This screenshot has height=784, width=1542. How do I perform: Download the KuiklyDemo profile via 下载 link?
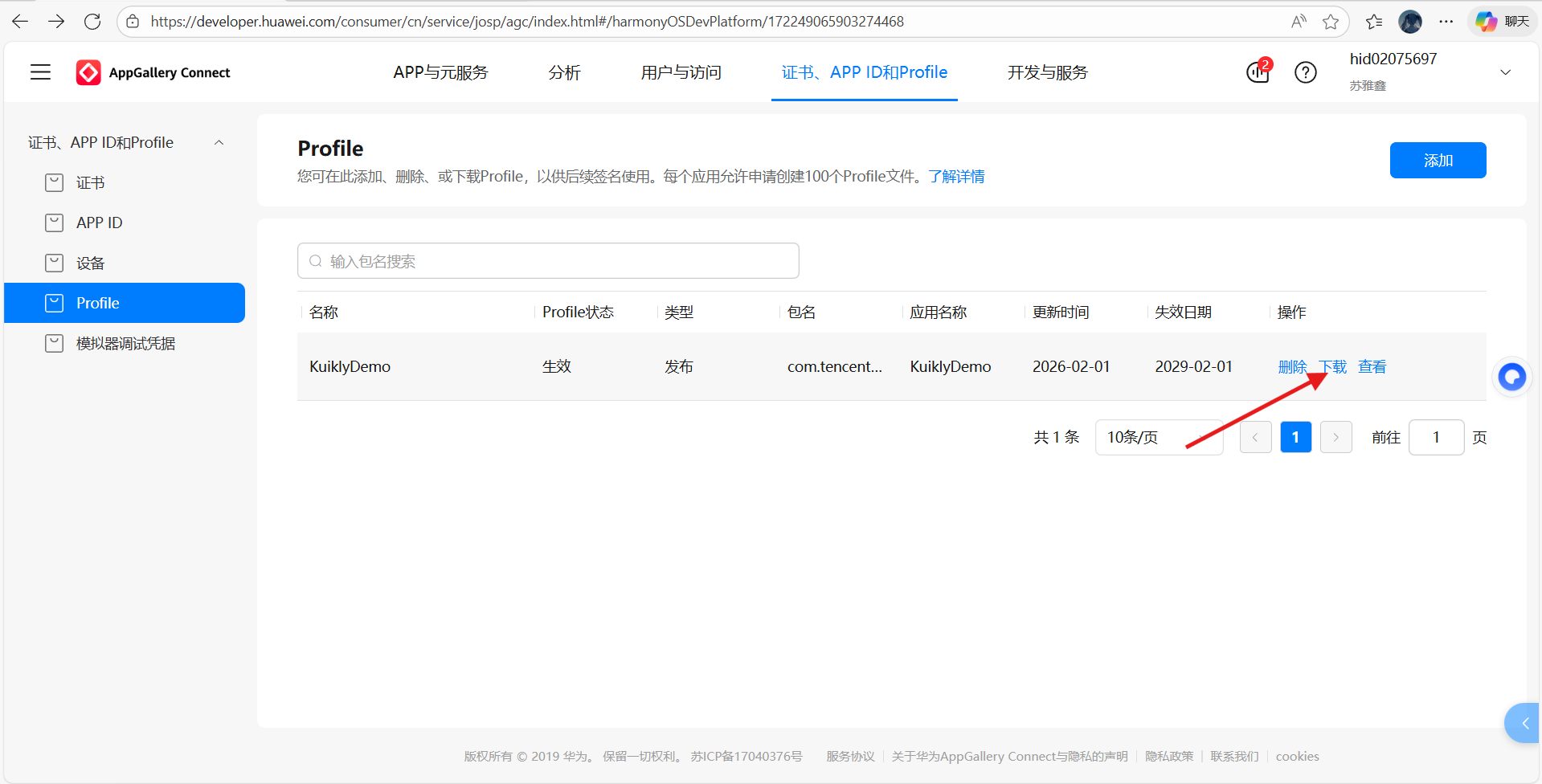click(1333, 366)
